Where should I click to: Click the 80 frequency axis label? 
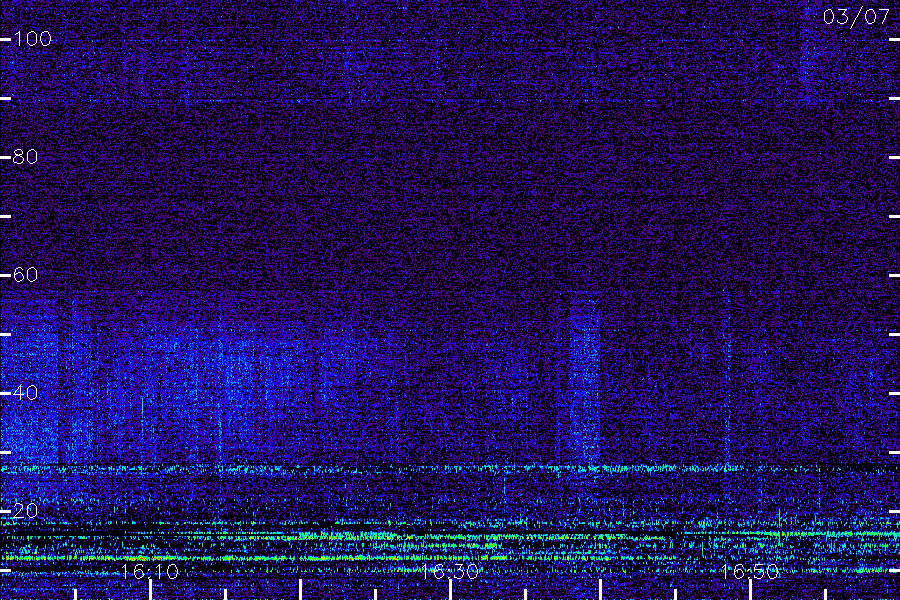click(25, 157)
